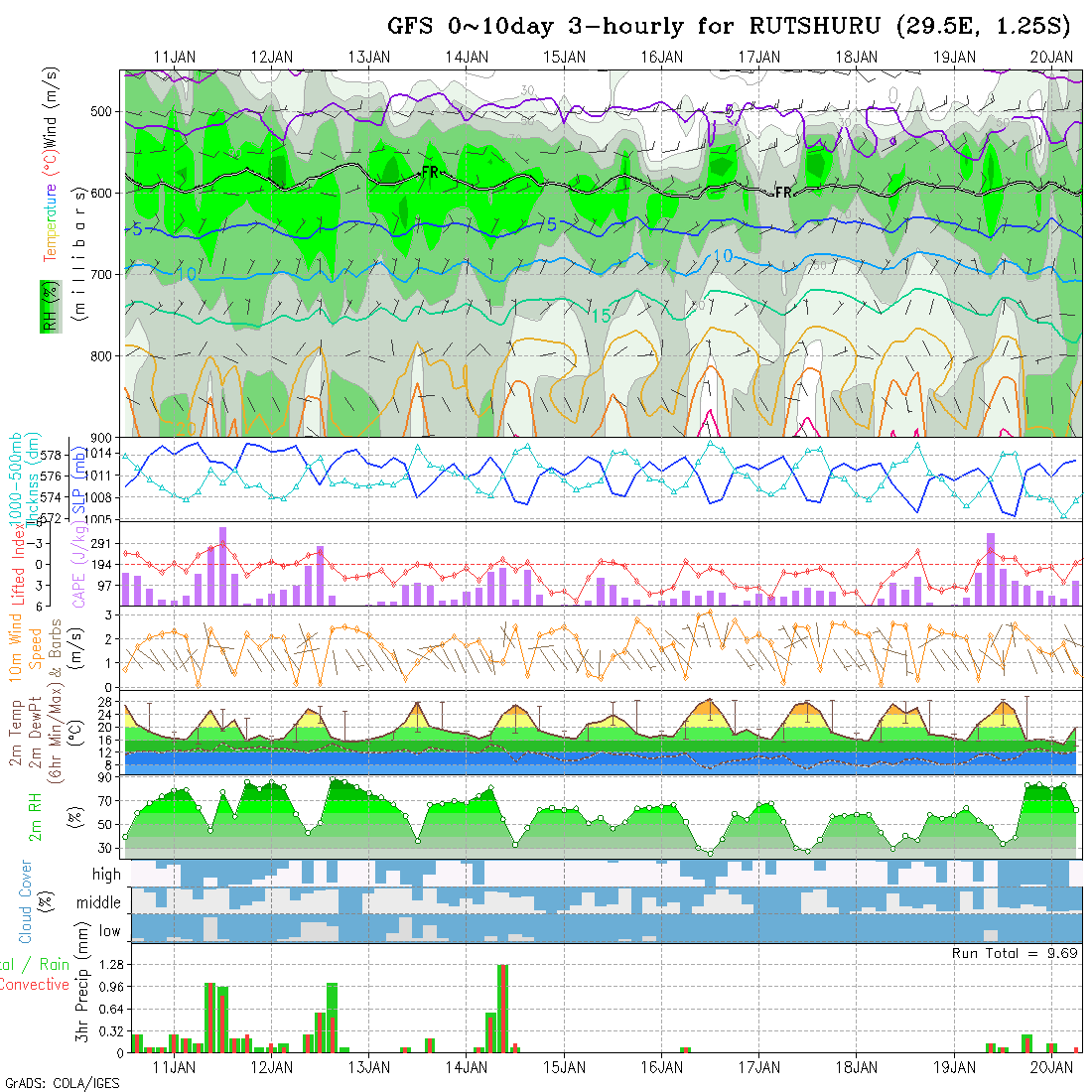Click the 19JAN label on bottom axis
The image size is (1092, 1092).
(x=954, y=1067)
